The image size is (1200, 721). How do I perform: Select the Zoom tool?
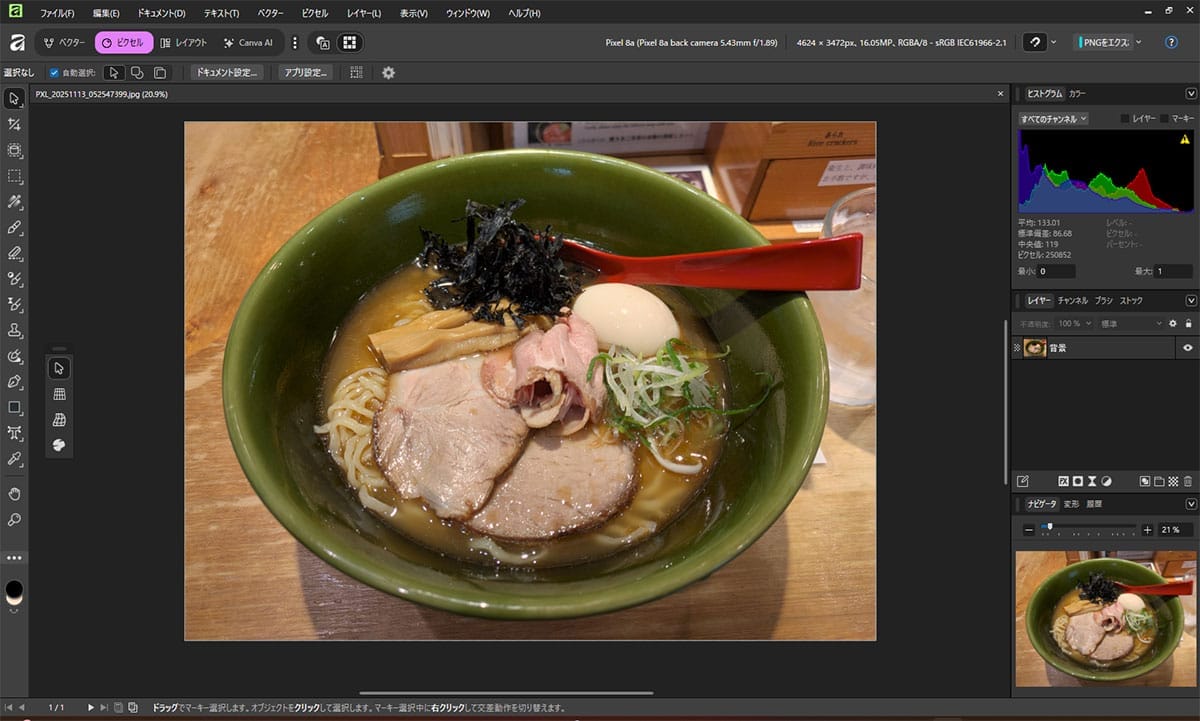(x=13, y=519)
